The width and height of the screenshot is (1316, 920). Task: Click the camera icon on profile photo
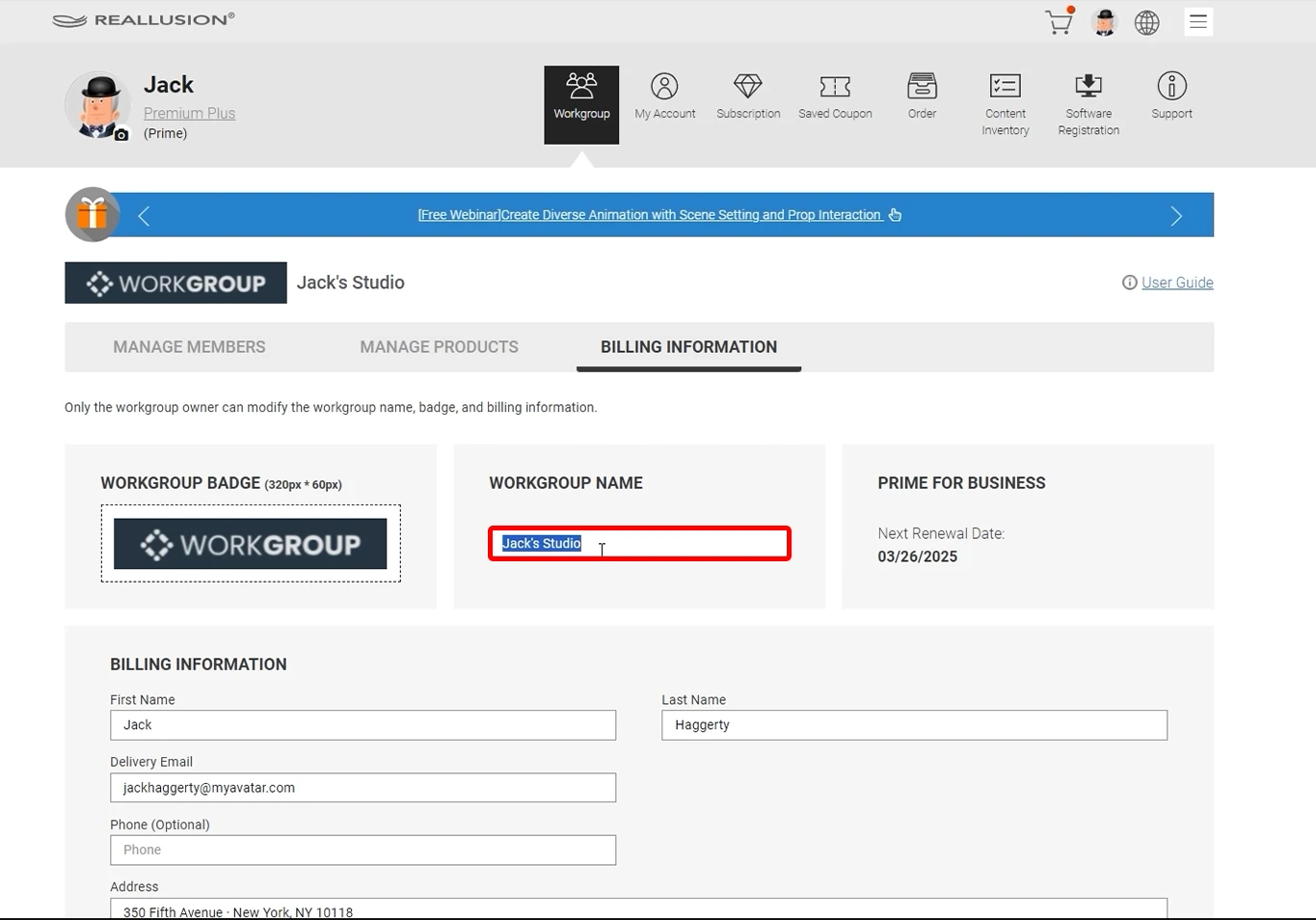[x=121, y=136]
